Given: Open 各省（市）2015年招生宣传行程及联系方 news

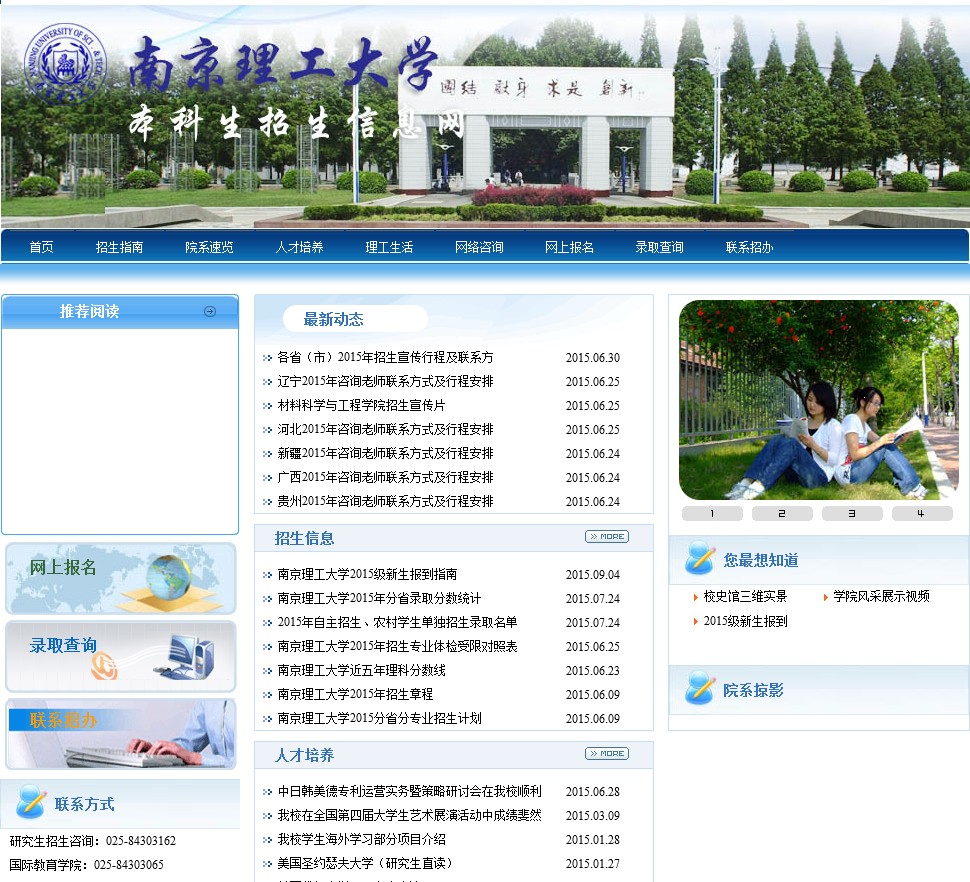Looking at the screenshot, I should coord(385,358).
